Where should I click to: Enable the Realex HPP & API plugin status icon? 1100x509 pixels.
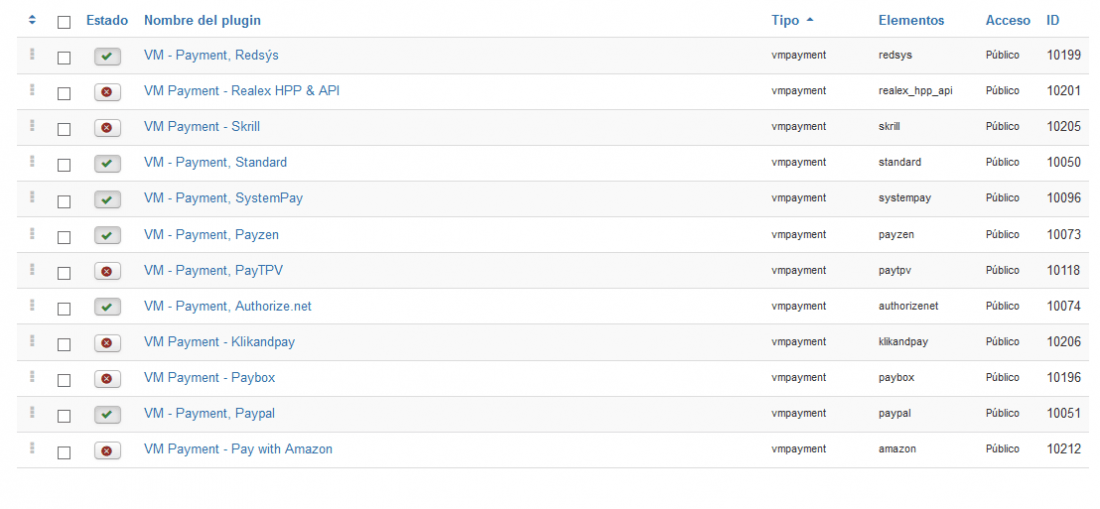click(107, 92)
